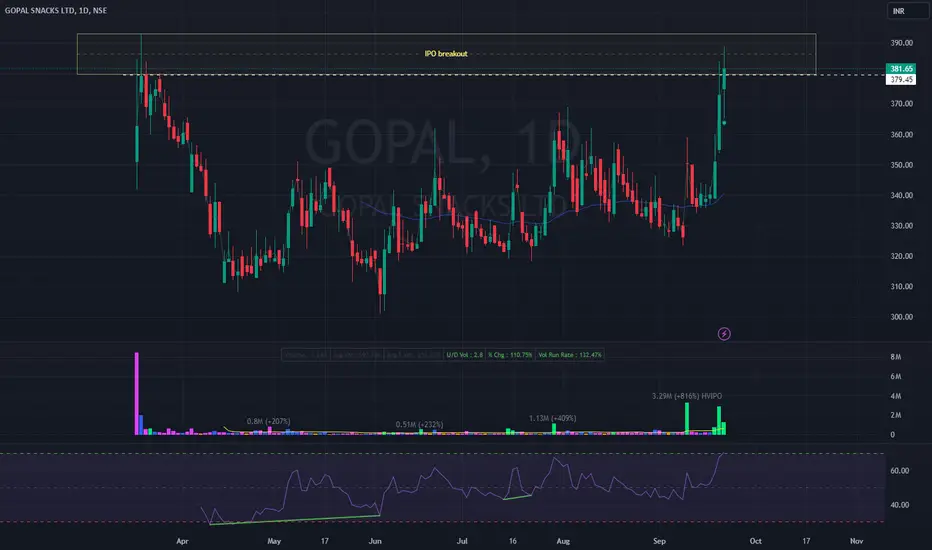
Task: Click the 4M volume axis label
Action: pyautogui.click(x=895, y=395)
